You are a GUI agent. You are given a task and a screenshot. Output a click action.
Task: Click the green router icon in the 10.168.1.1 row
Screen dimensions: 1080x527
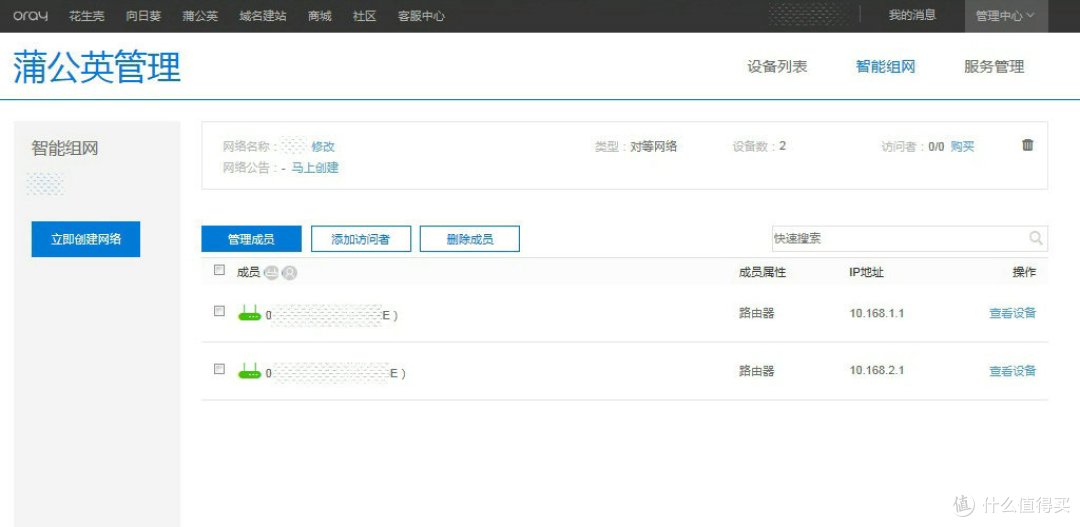[x=250, y=313]
